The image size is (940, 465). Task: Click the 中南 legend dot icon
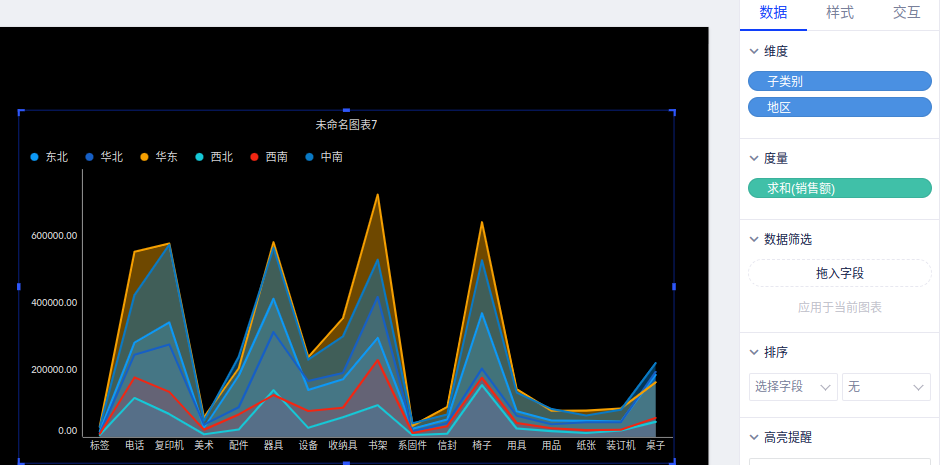[x=310, y=157]
